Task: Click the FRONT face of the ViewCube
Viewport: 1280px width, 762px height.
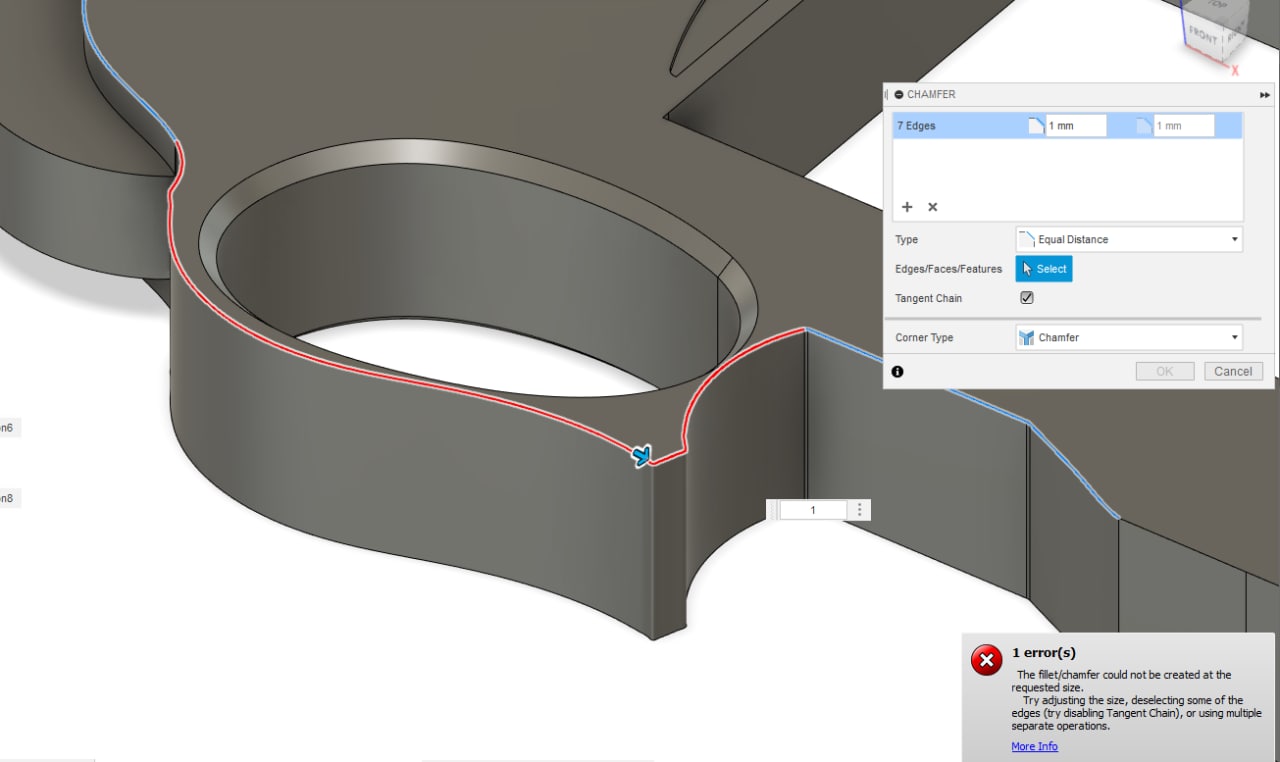Action: (1203, 35)
